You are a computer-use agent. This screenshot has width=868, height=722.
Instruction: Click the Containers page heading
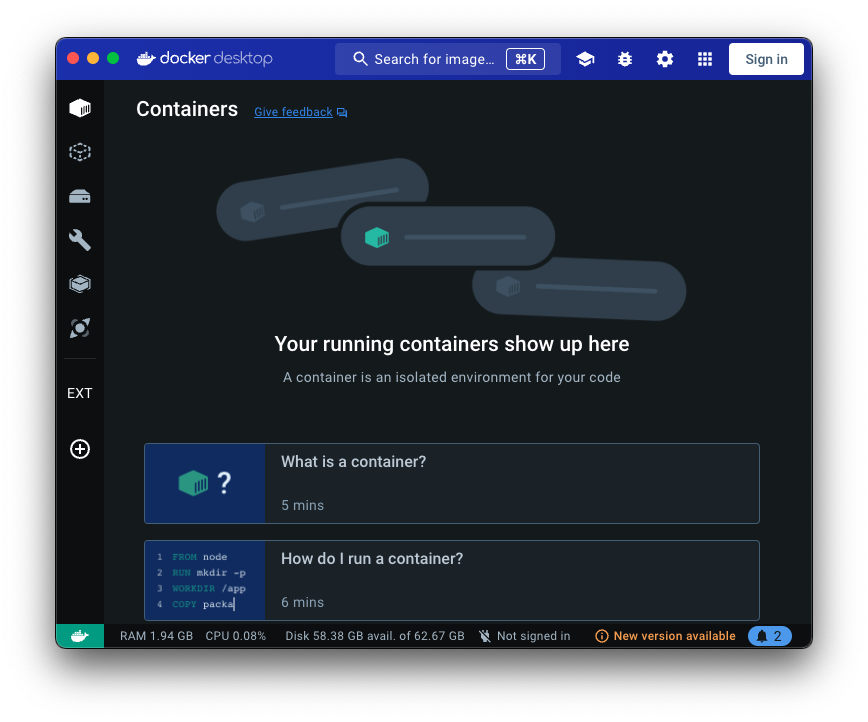(187, 109)
